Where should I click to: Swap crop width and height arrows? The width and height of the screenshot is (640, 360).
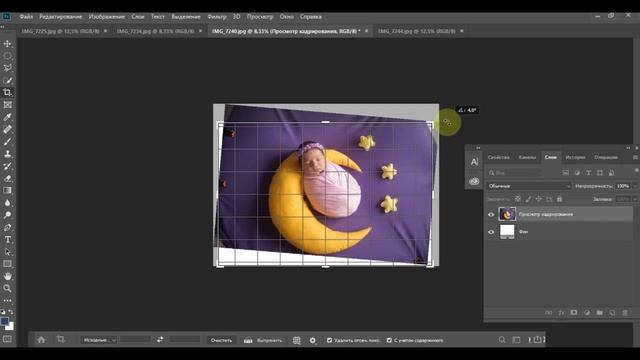coord(160,340)
